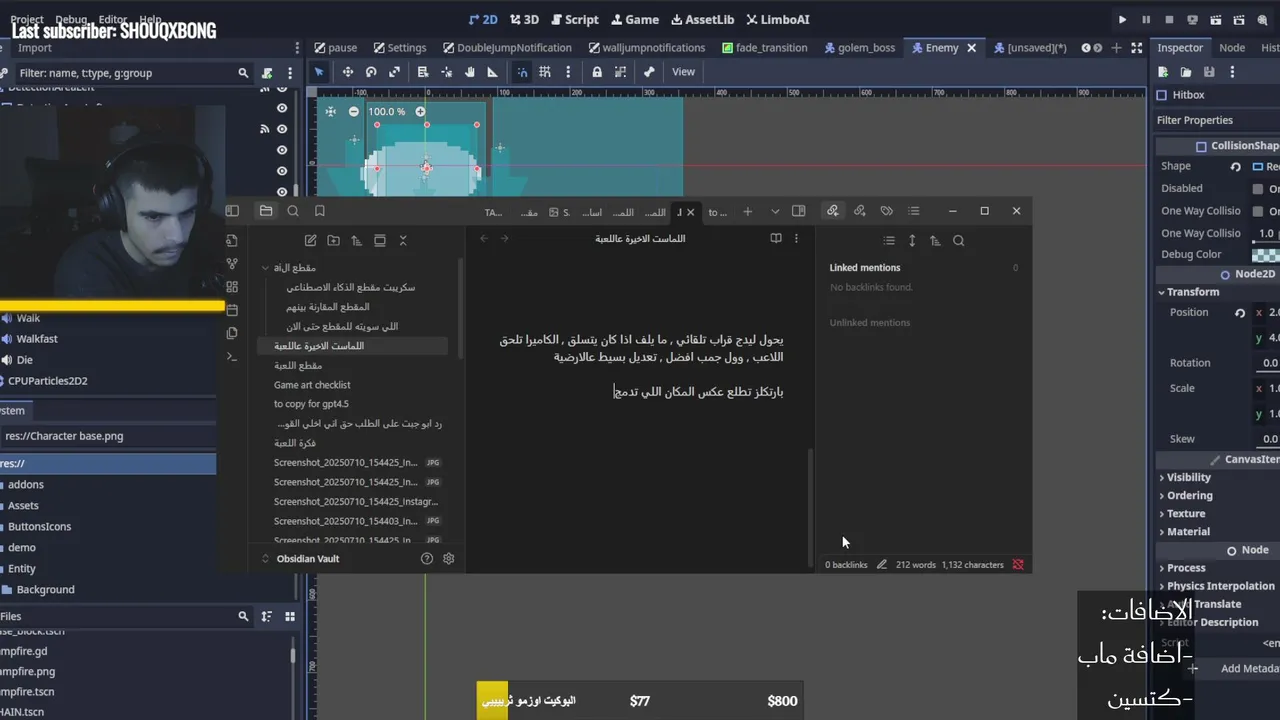
Task: Adjust the One Way Collision margin slider
Action: pos(1265,233)
